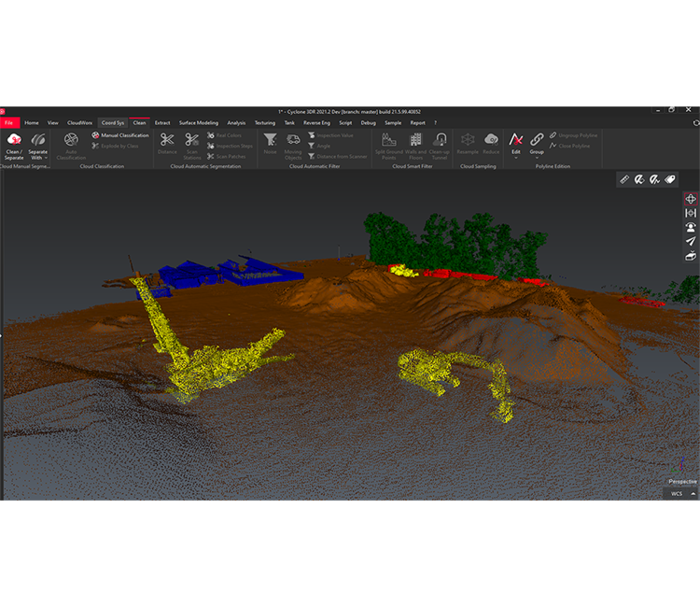Open the ? help menu

pos(435,123)
